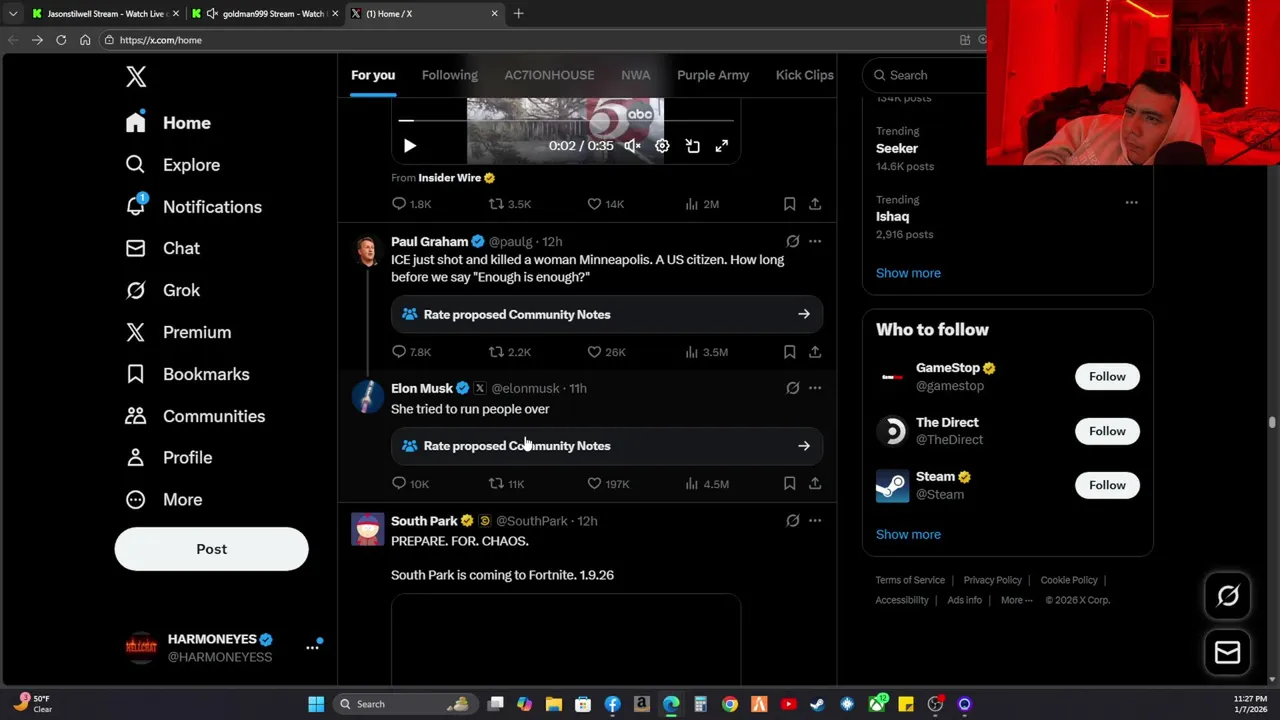The image size is (1280, 720).
Task: Follow Steam account
Action: pyautogui.click(x=1107, y=485)
